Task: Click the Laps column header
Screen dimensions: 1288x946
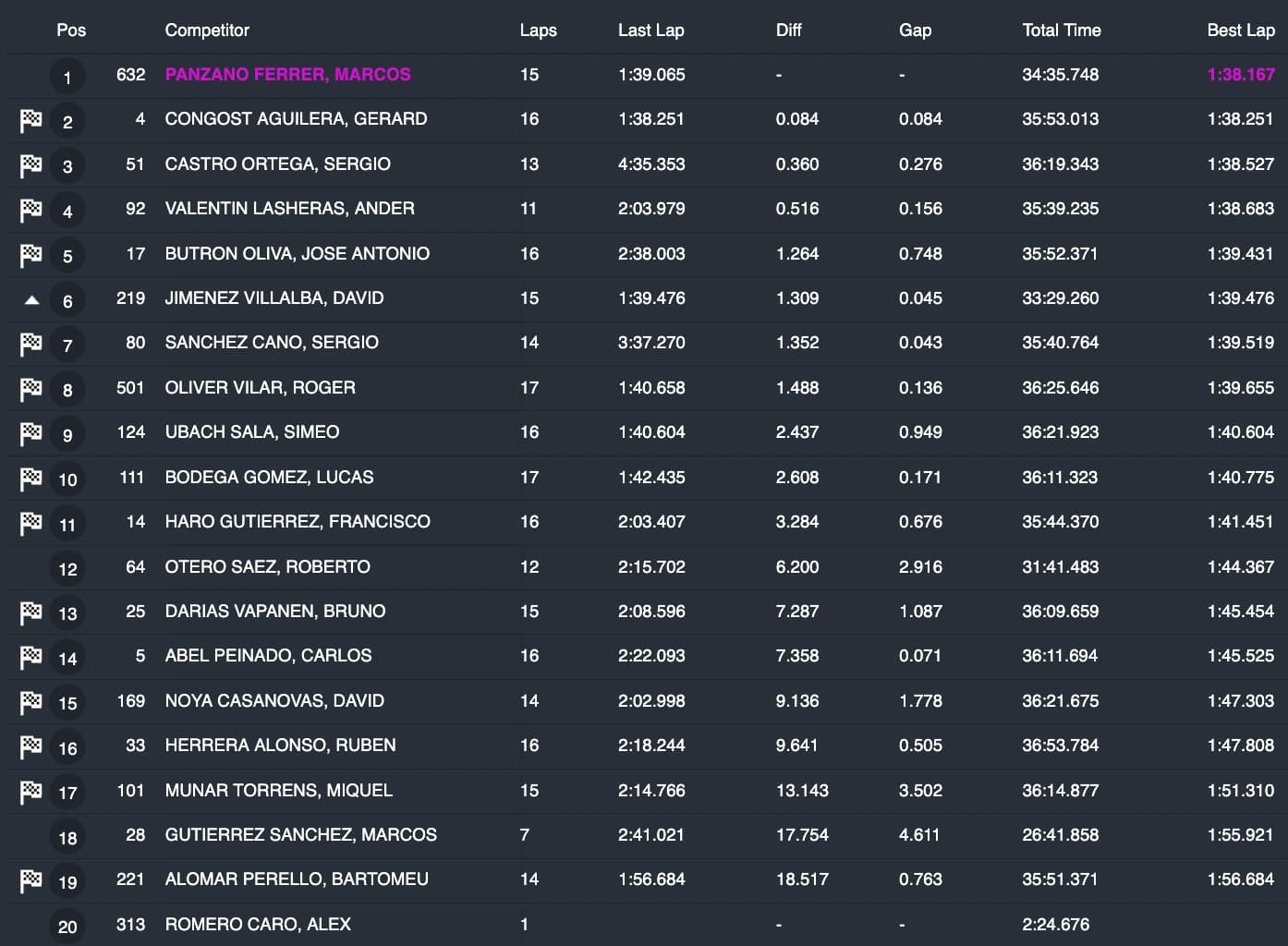Action: coord(538,30)
